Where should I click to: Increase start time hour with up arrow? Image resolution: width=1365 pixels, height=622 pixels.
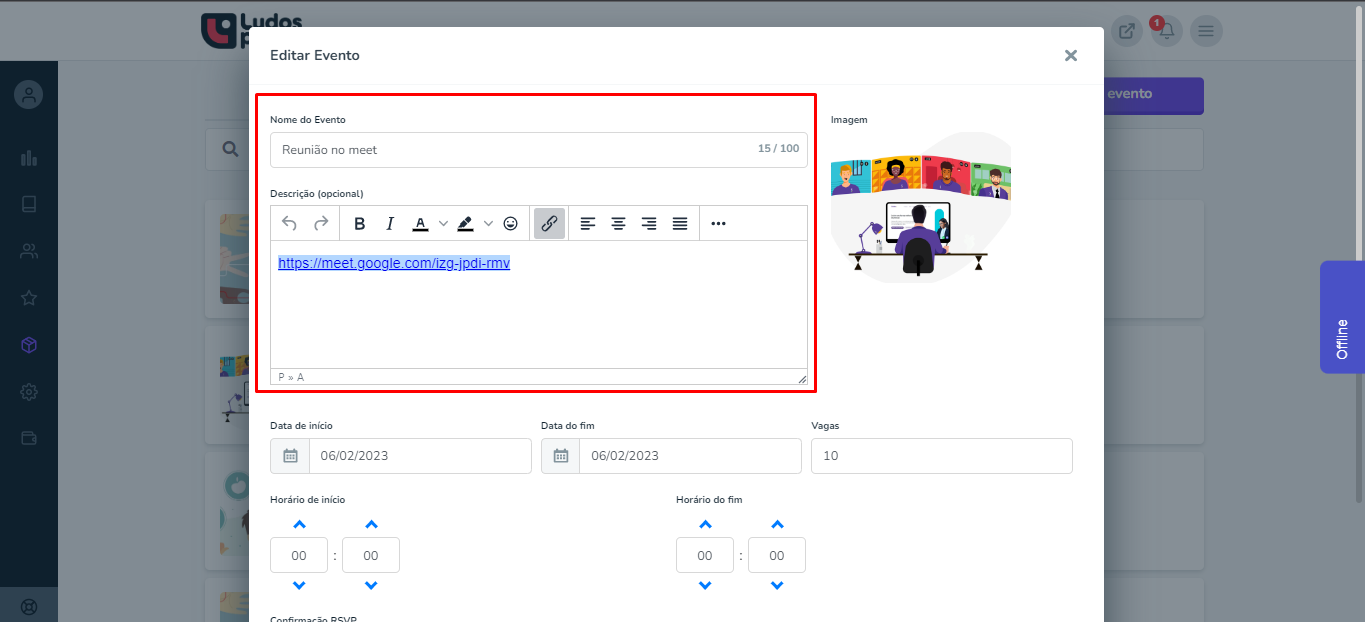(299, 525)
